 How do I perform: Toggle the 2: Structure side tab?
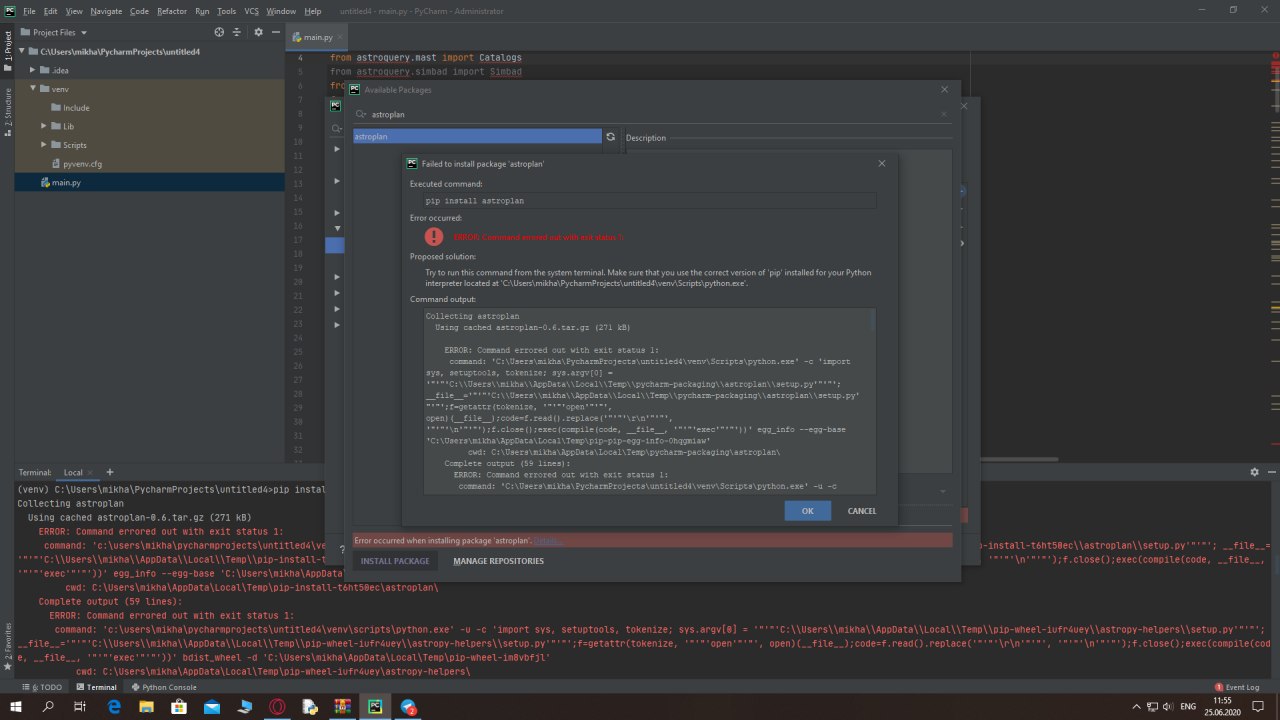7,110
